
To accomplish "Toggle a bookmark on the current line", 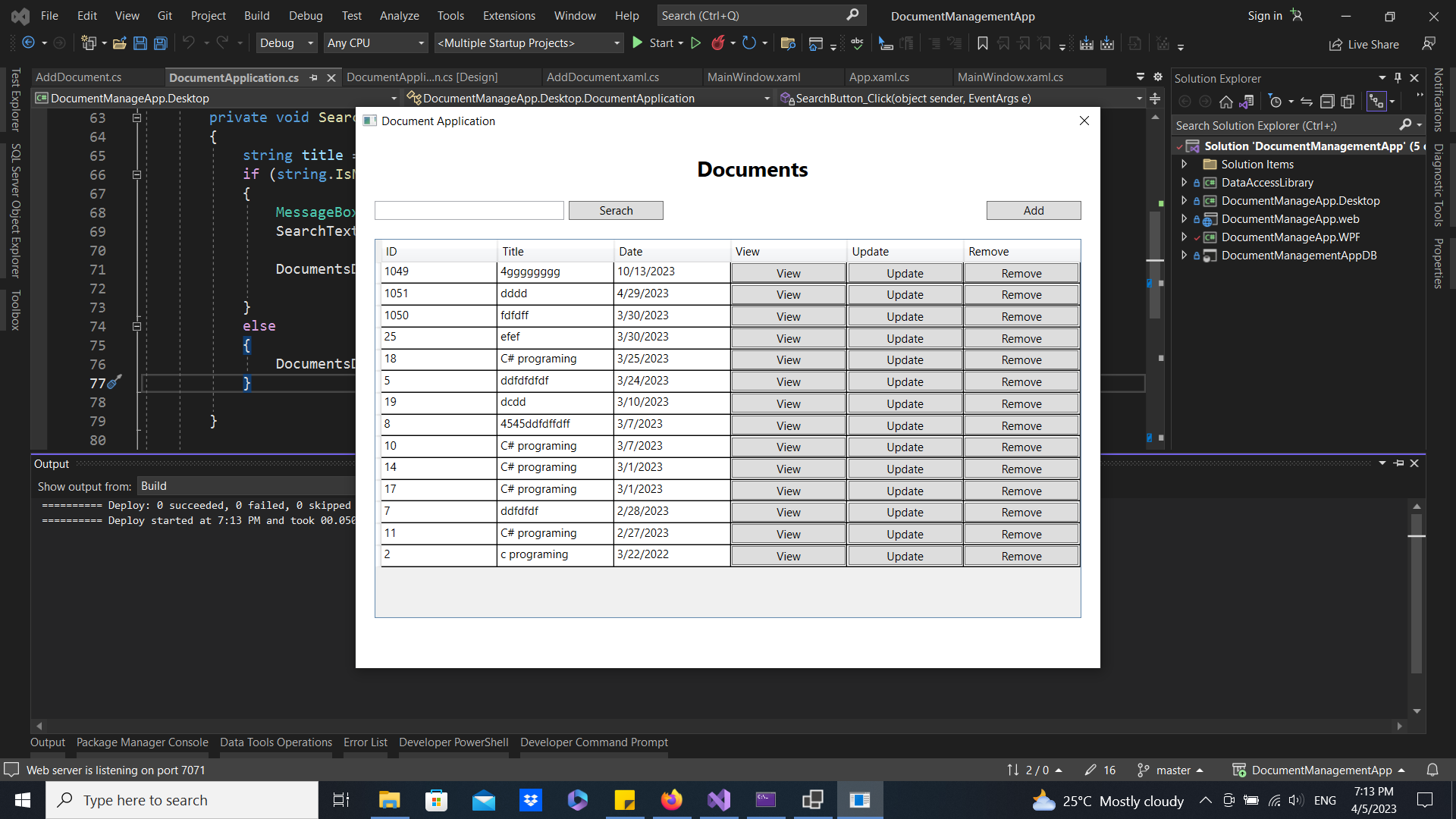I will pyautogui.click(x=982, y=43).
